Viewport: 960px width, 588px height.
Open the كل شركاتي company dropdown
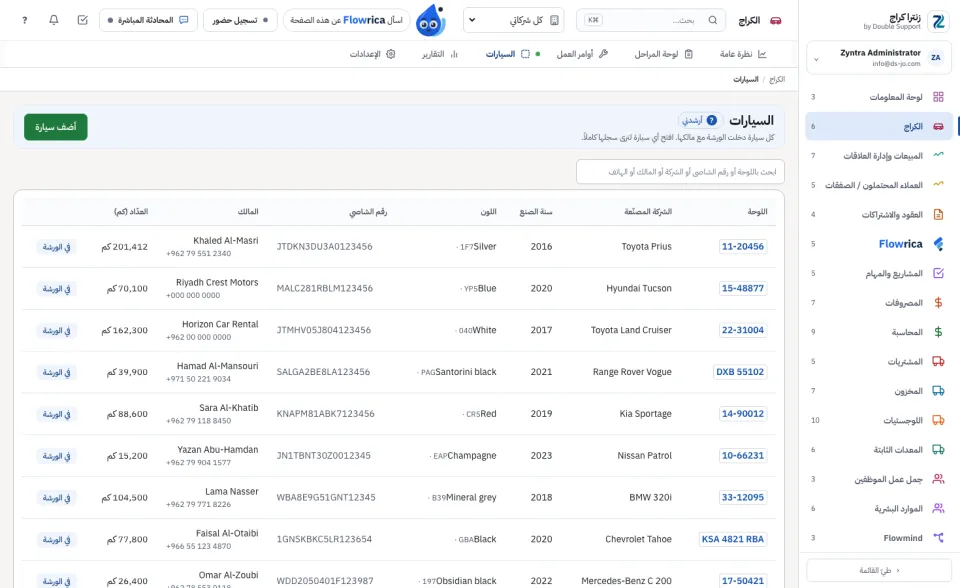(514, 20)
